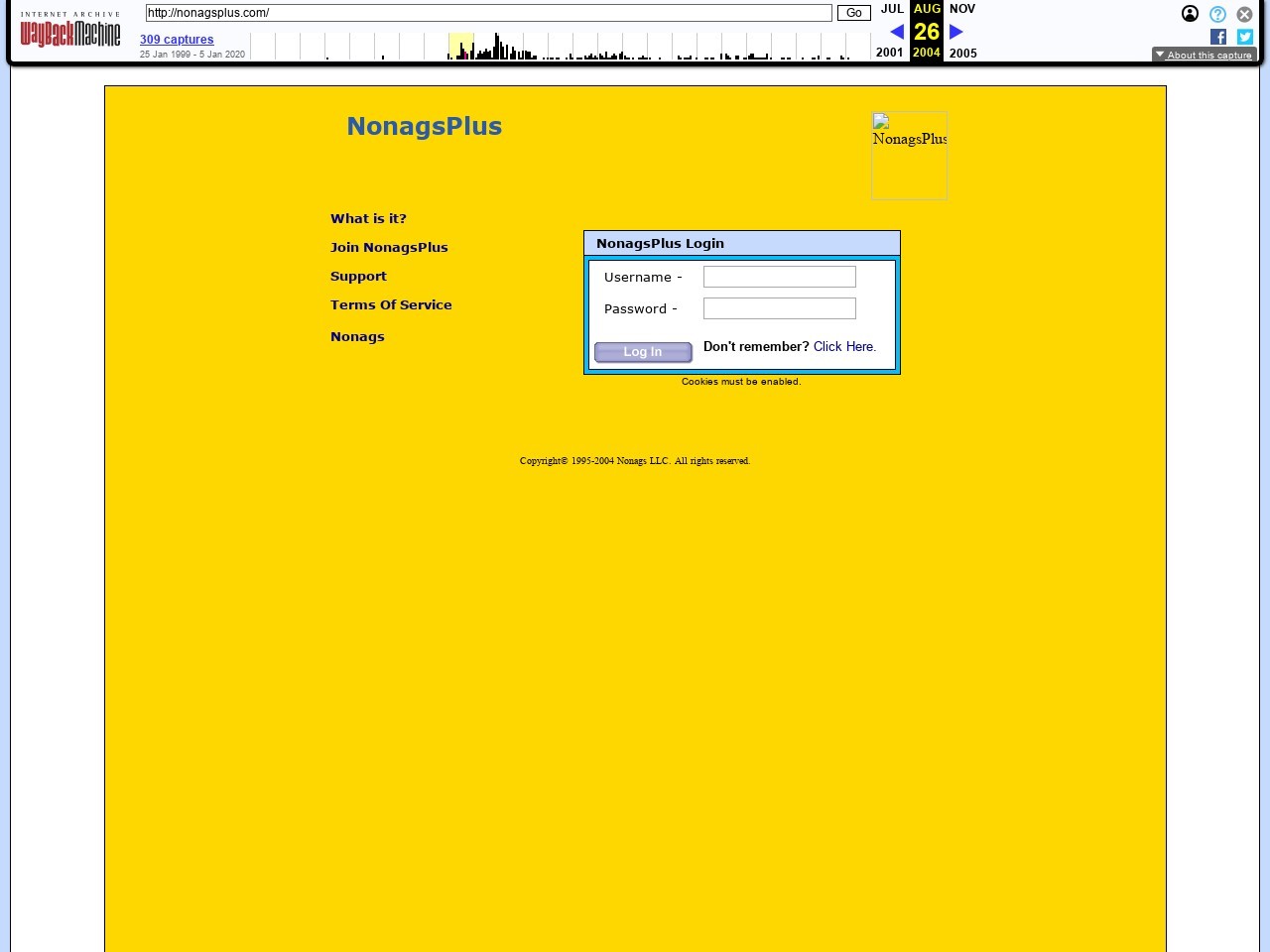Open Join NonagsPlus menu link
1270x952 pixels.
(389, 247)
